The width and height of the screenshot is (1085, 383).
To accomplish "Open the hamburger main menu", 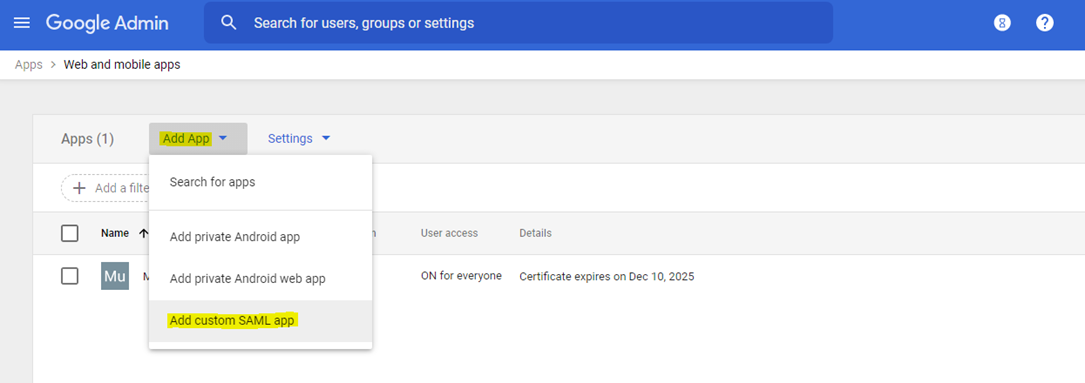I will [22, 23].
